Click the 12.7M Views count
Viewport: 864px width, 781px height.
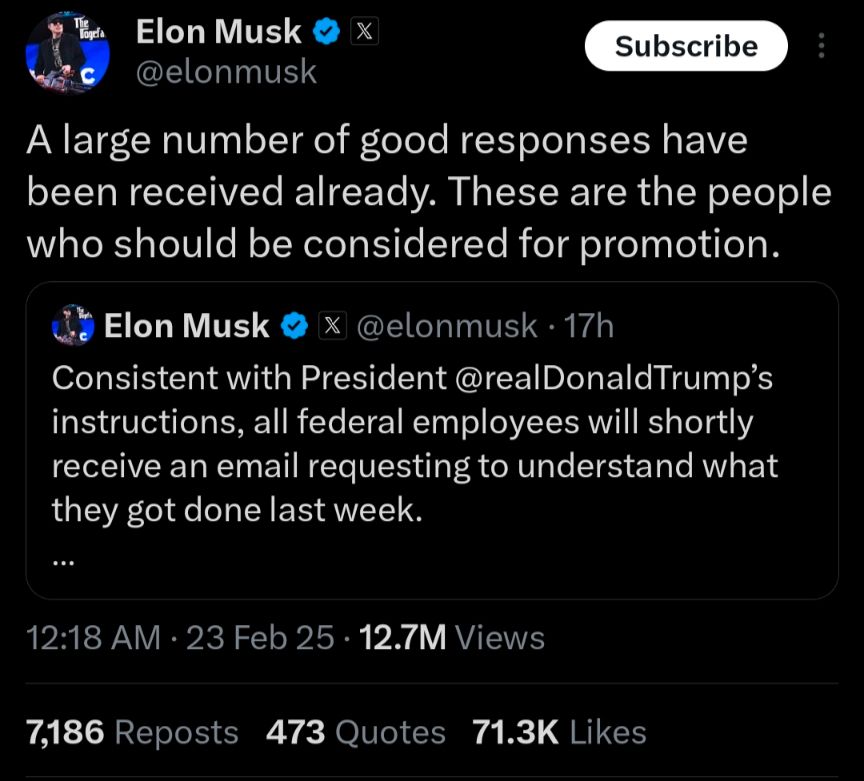pyautogui.click(x=452, y=638)
